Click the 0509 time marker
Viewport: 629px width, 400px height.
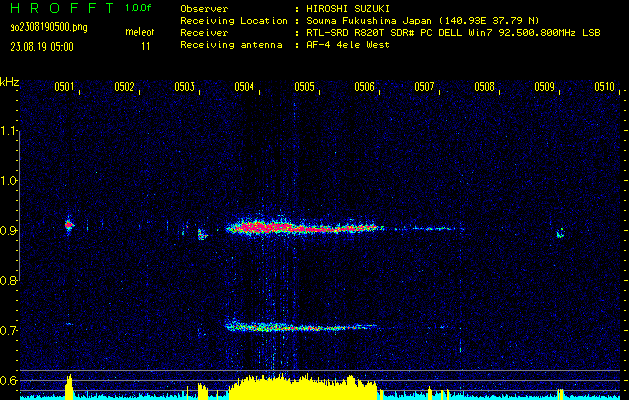544,87
